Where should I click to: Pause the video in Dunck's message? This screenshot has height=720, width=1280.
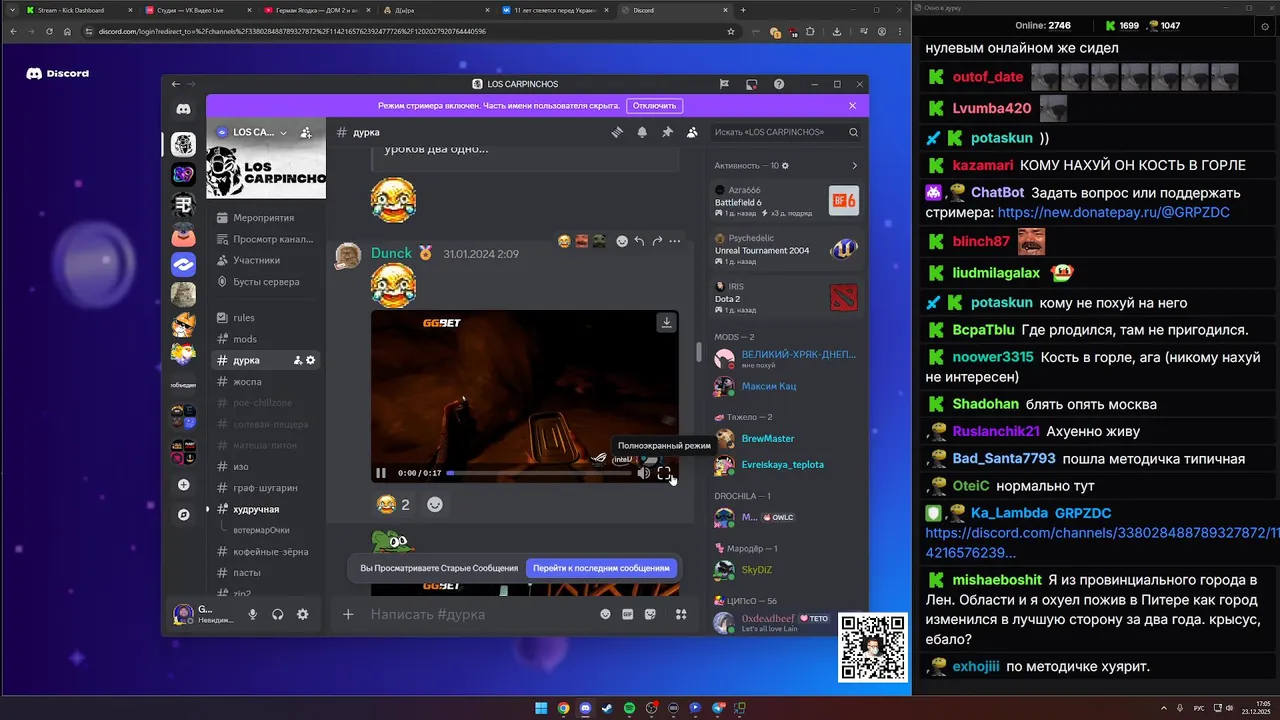pyautogui.click(x=381, y=473)
